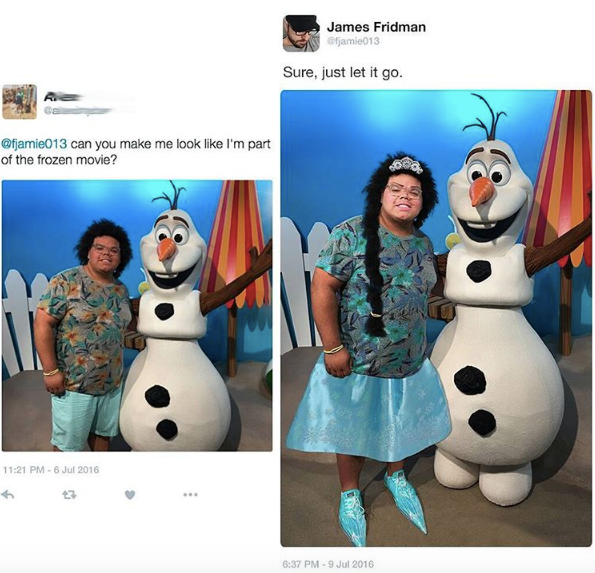Viewport: 595px width, 573px height.
Task: Select the "of the frozen movie?" text line
Action: [x=59, y=160]
